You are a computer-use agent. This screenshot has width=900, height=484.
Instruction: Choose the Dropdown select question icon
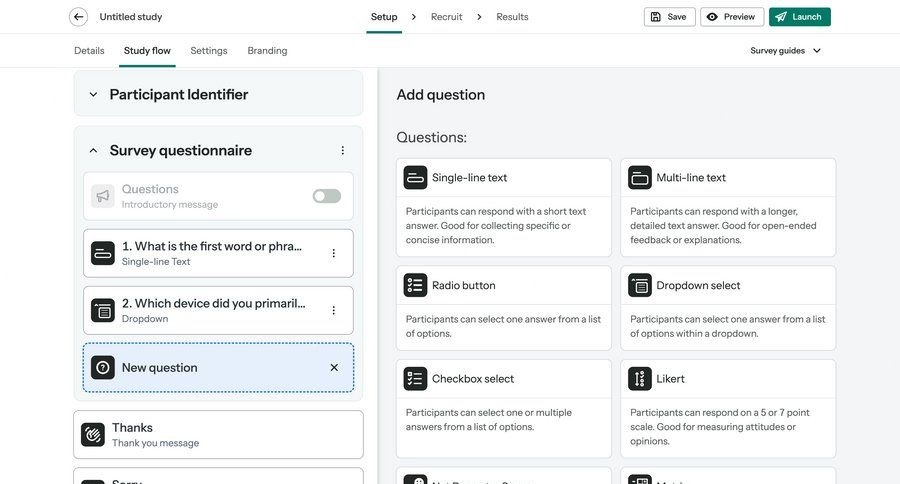640,285
